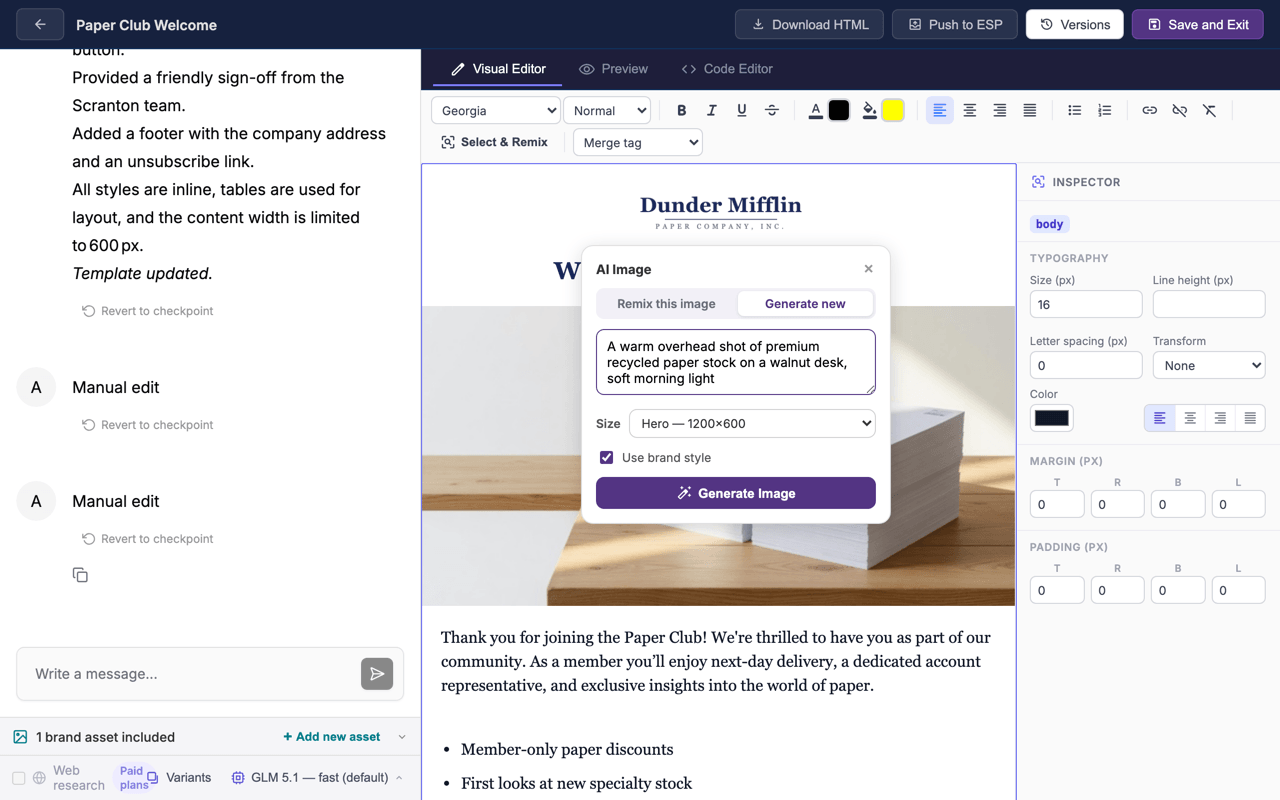Image resolution: width=1280 pixels, height=800 pixels.
Task: Uncheck Use brand style checkbox
Action: [606, 457]
